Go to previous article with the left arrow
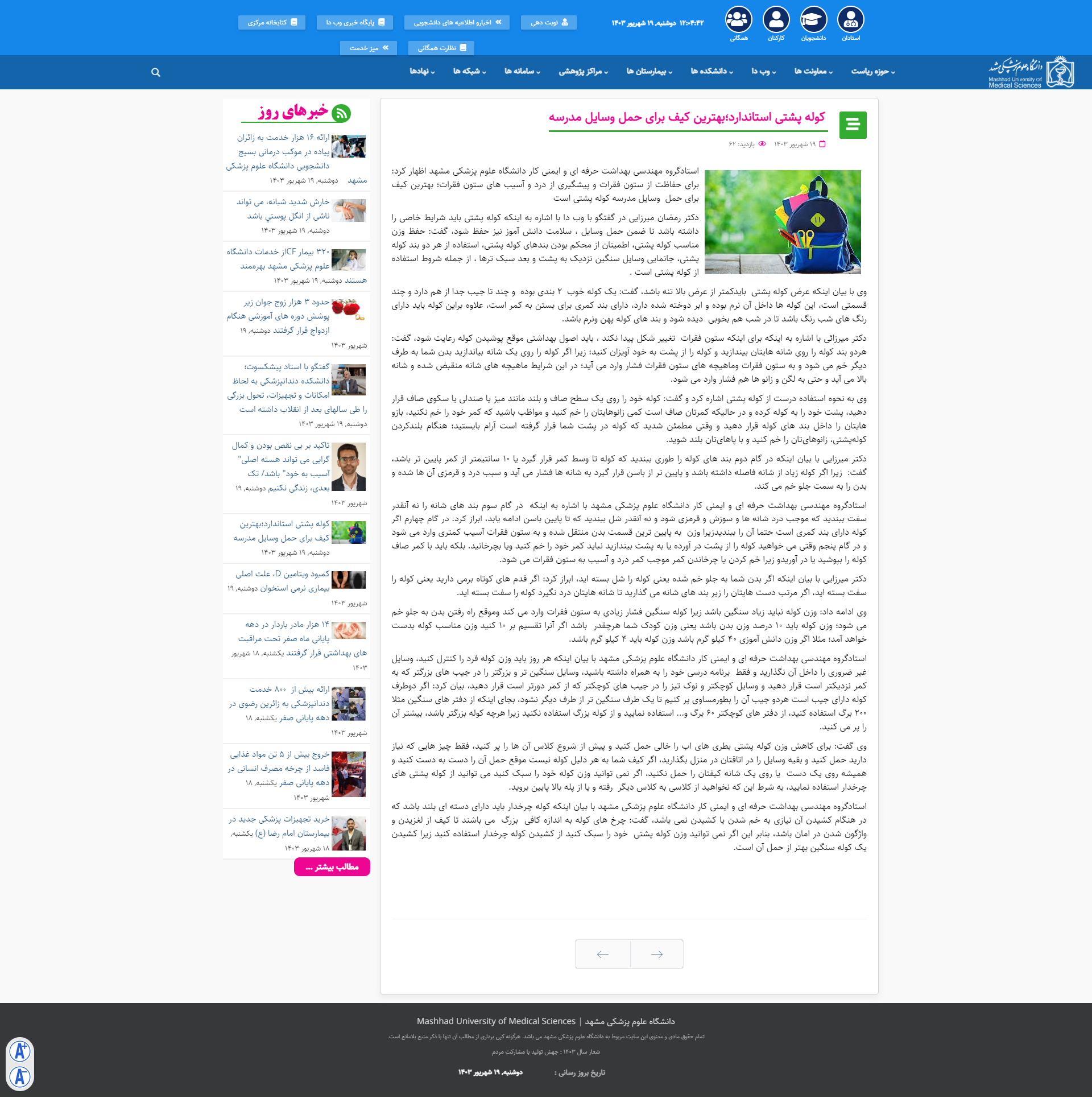1092x1098 pixels. click(x=603, y=954)
